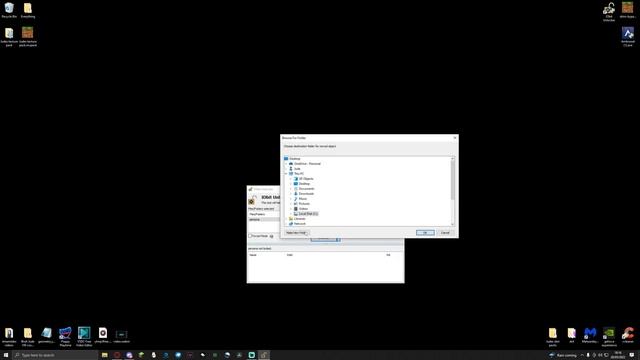Open the notification center icon
Image resolution: width=640 pixels, height=360 pixels.
632,355
